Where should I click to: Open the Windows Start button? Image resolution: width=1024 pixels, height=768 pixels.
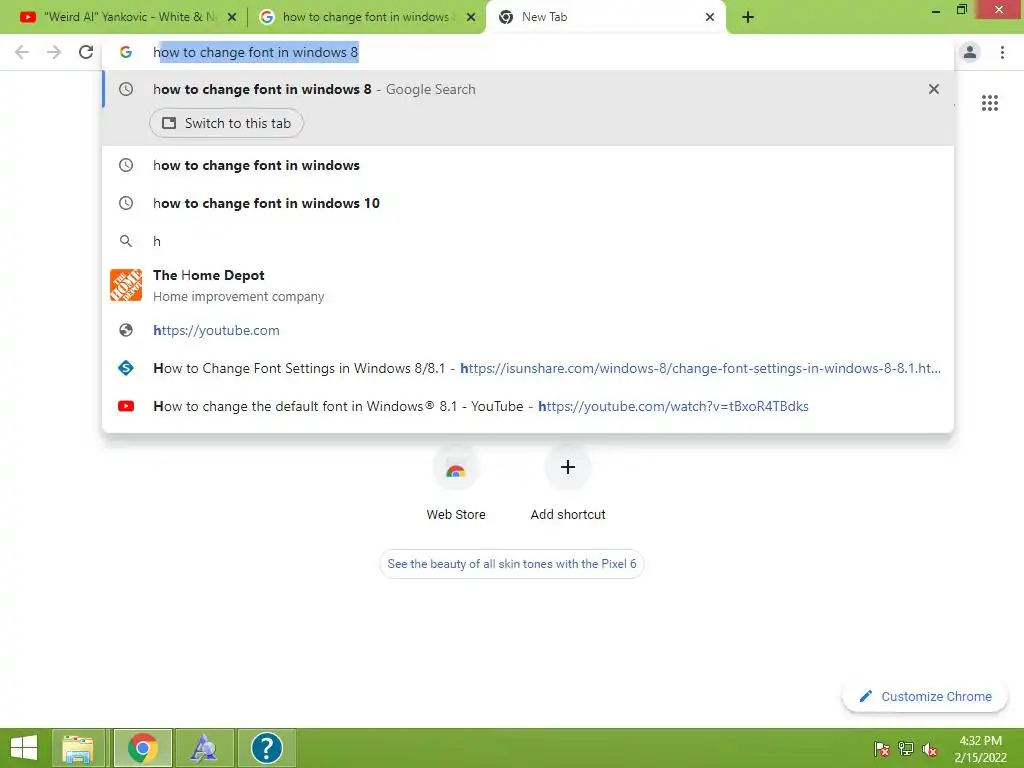pyautogui.click(x=24, y=748)
